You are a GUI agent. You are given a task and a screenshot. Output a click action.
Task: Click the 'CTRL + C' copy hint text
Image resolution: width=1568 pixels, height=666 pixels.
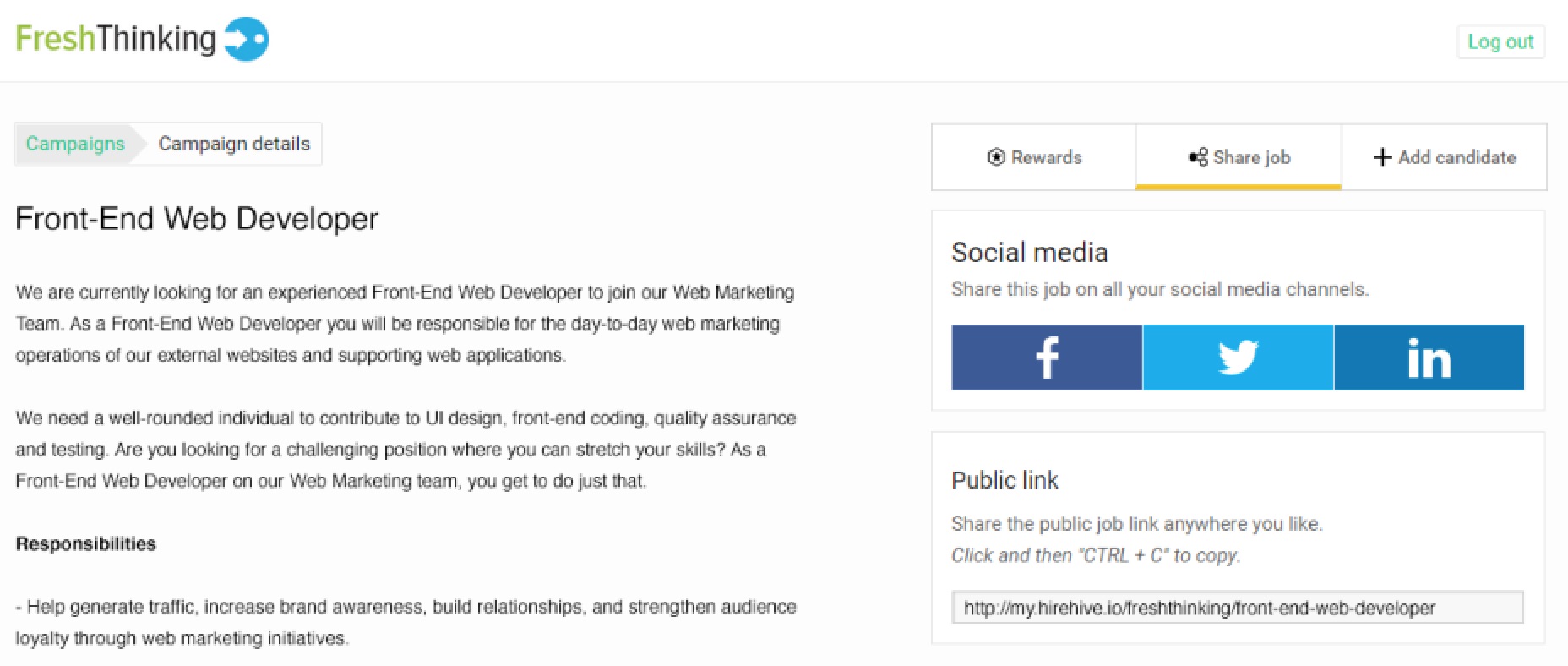point(1095,555)
